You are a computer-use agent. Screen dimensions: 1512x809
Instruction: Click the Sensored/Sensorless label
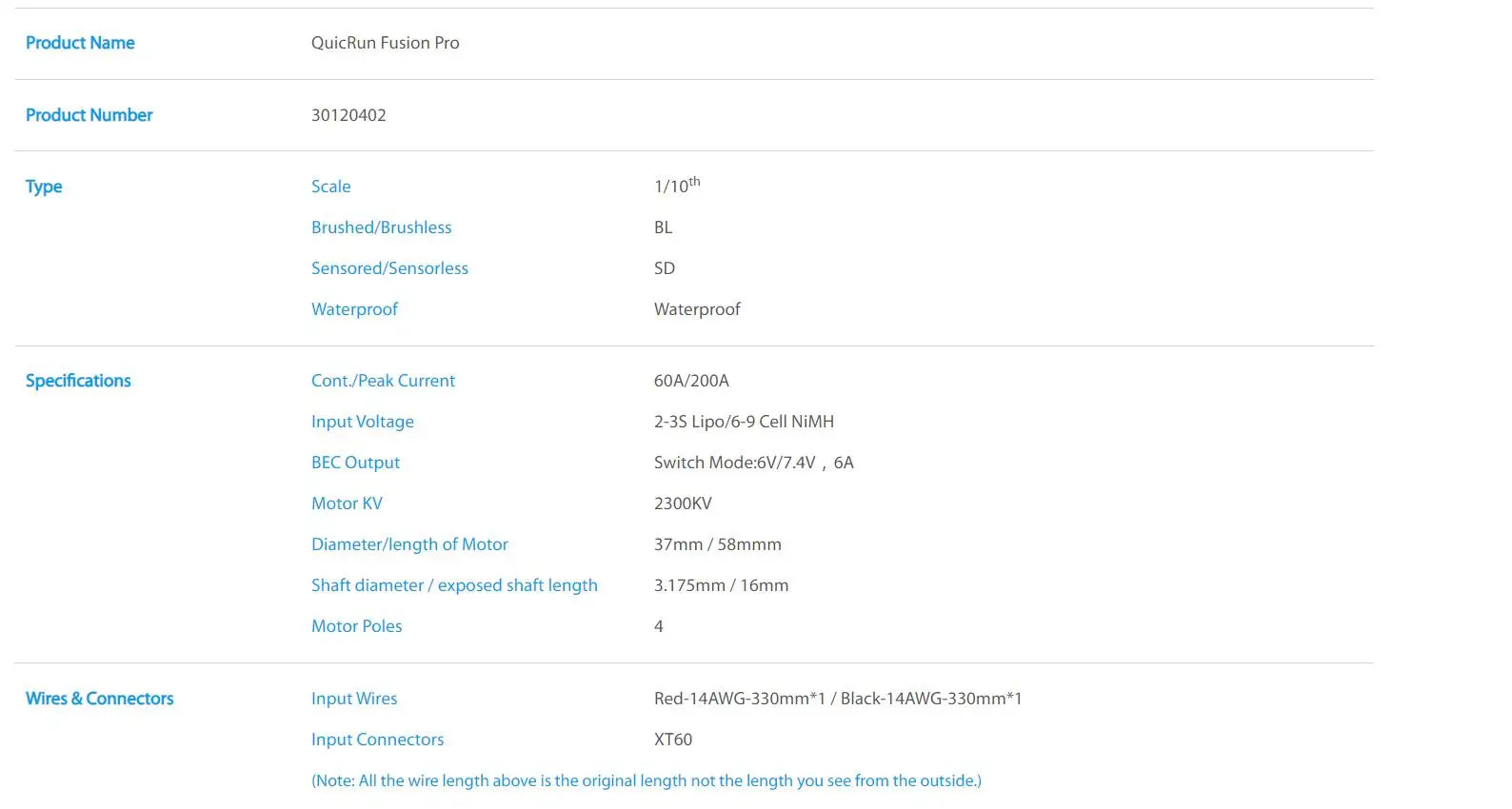tap(389, 268)
